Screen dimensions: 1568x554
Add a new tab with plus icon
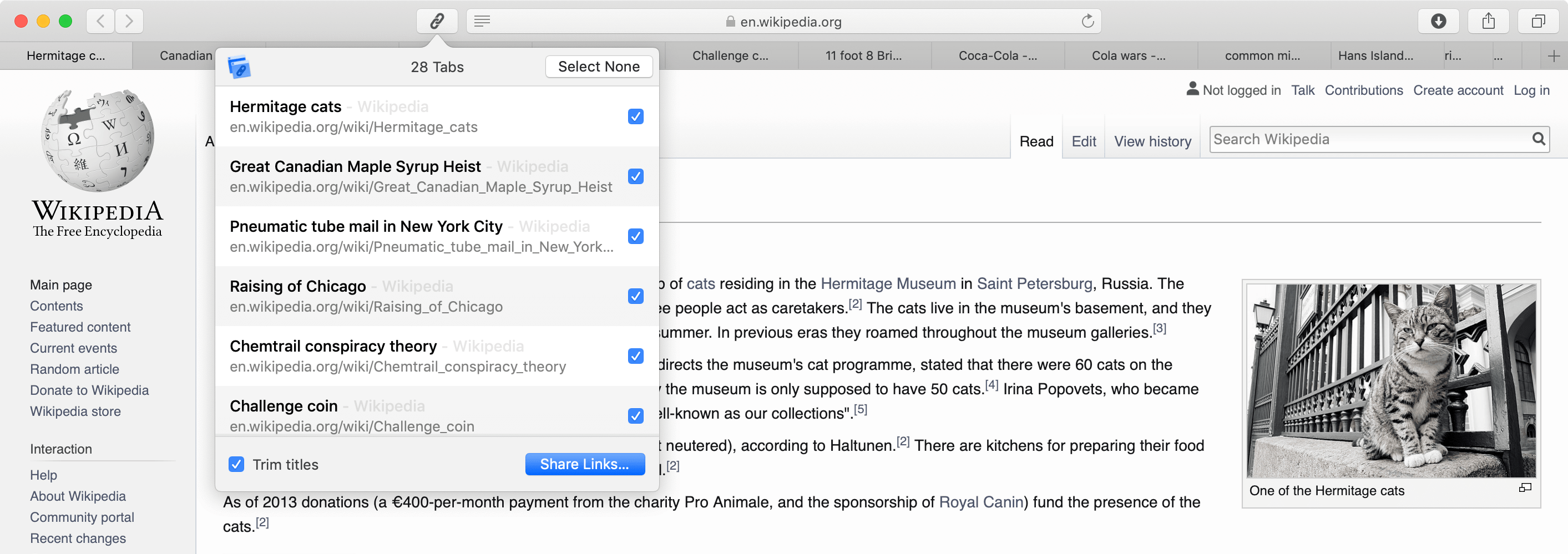click(1554, 56)
